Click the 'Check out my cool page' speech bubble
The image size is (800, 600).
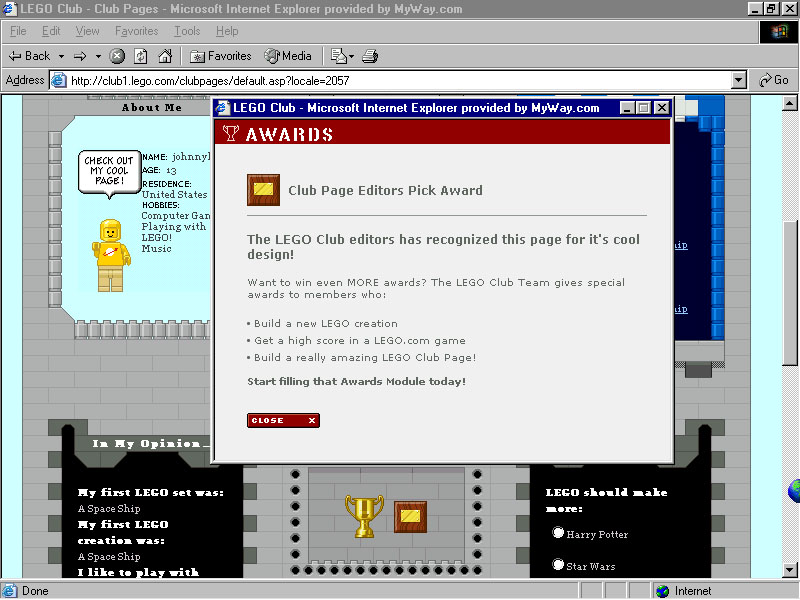109,172
